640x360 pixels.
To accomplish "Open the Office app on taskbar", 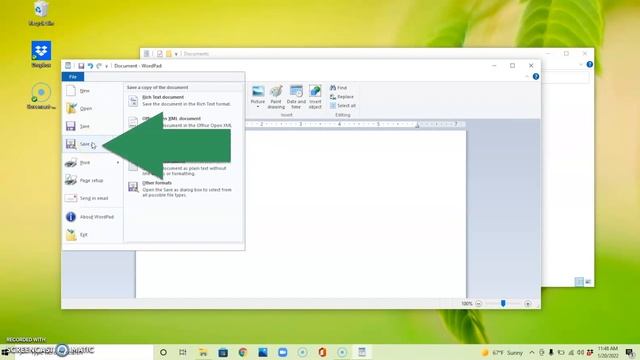I will (322, 352).
